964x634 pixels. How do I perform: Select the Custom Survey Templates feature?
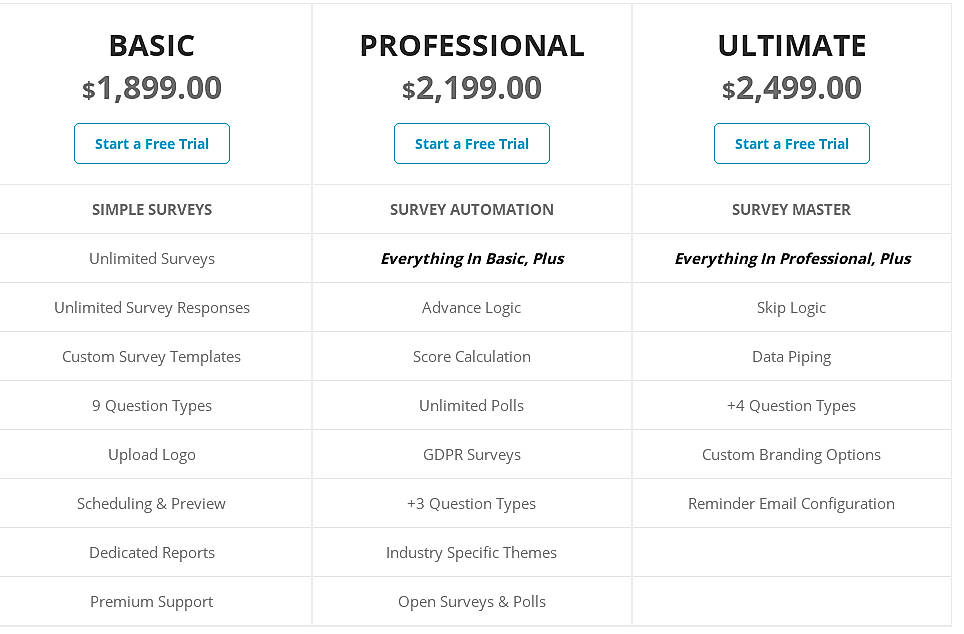click(x=151, y=356)
